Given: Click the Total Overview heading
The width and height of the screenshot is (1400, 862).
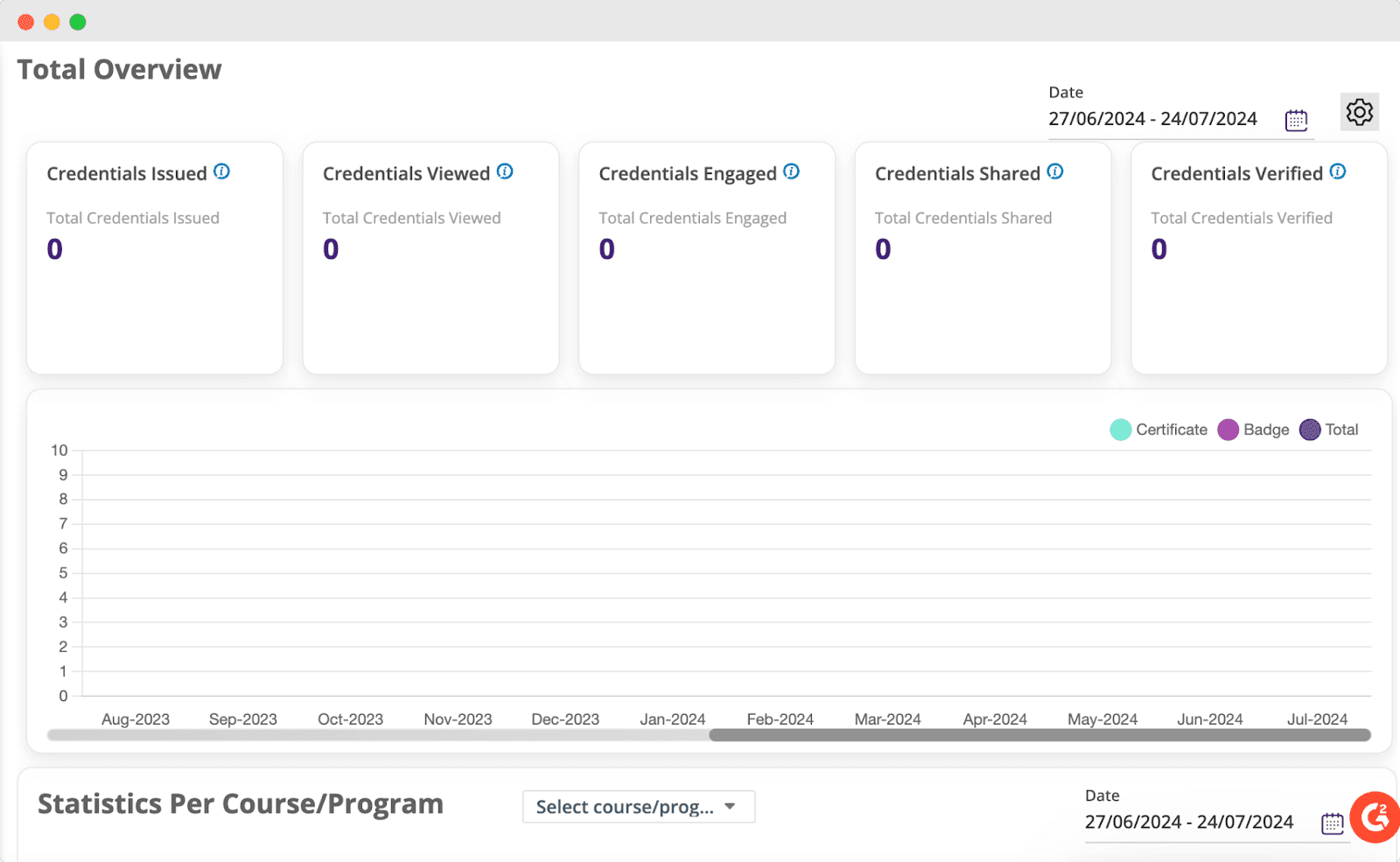Looking at the screenshot, I should click(120, 69).
